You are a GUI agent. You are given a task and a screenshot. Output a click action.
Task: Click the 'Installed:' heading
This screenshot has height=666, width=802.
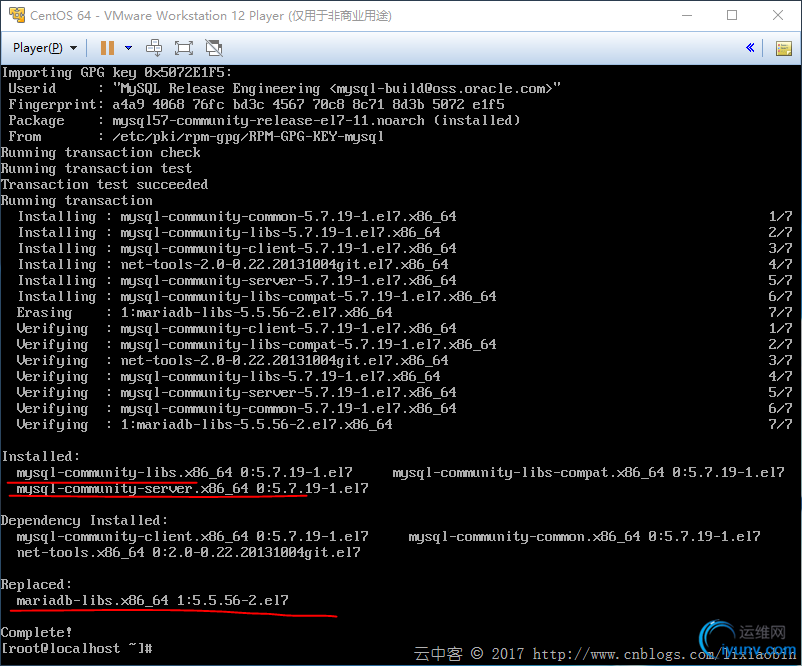point(41,456)
